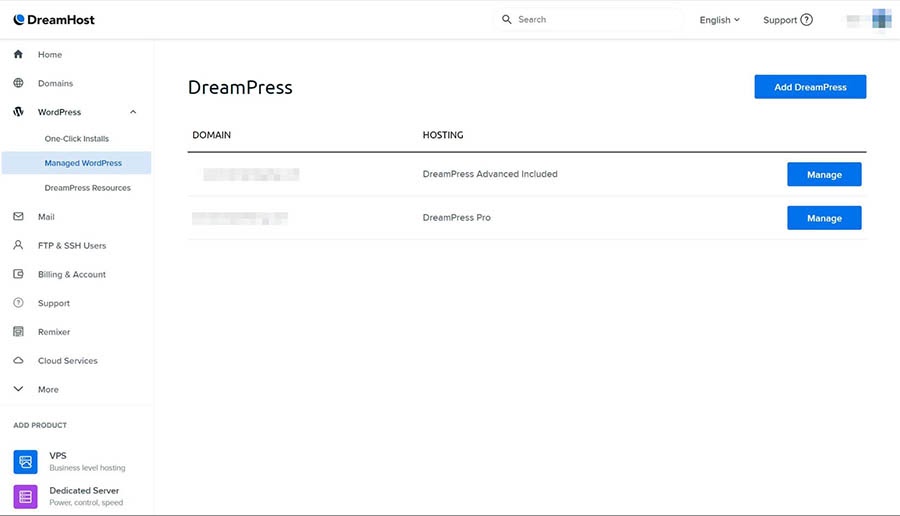Click the Remixer icon in sidebar
Image resolution: width=900 pixels, height=516 pixels.
(x=18, y=332)
